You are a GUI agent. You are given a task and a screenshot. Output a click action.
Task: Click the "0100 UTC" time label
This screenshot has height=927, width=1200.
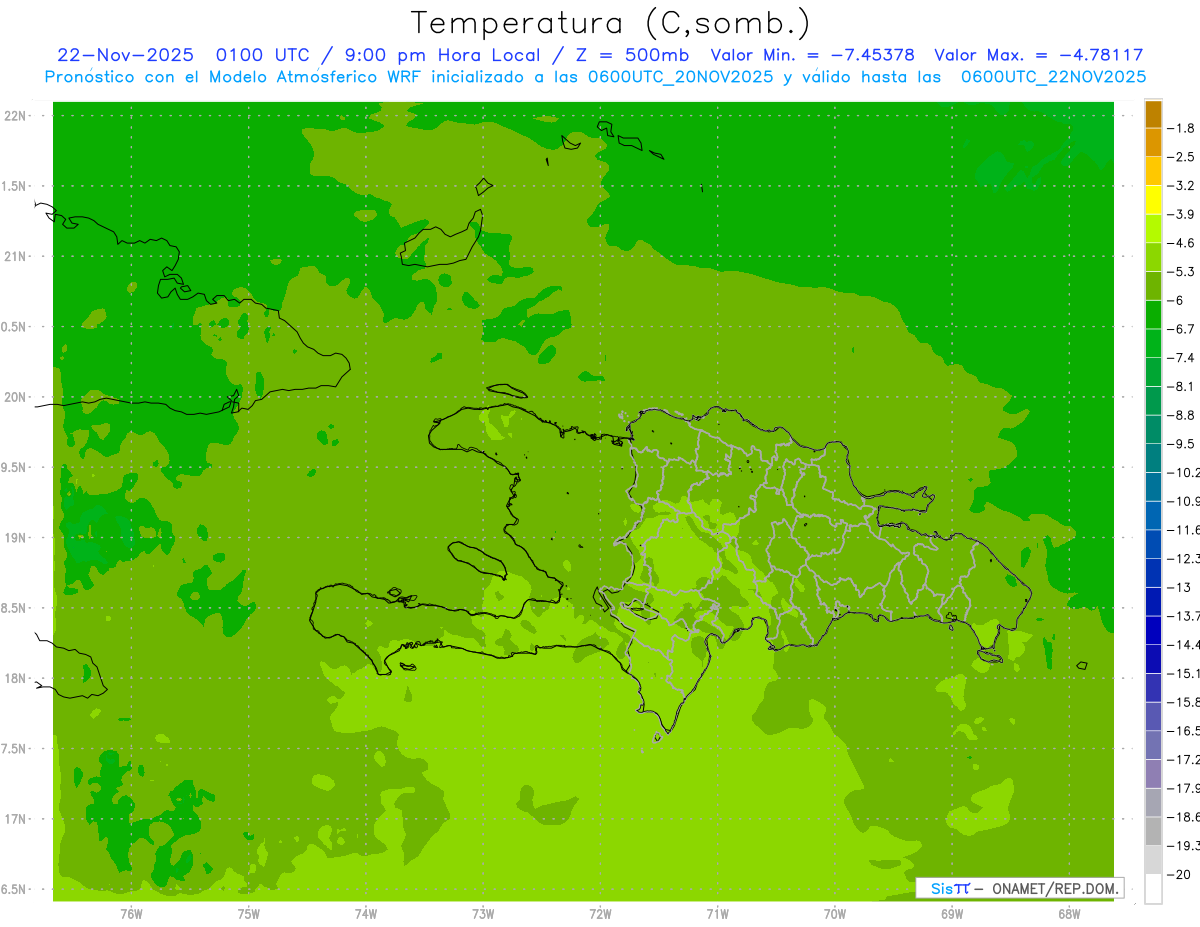click(x=266, y=55)
